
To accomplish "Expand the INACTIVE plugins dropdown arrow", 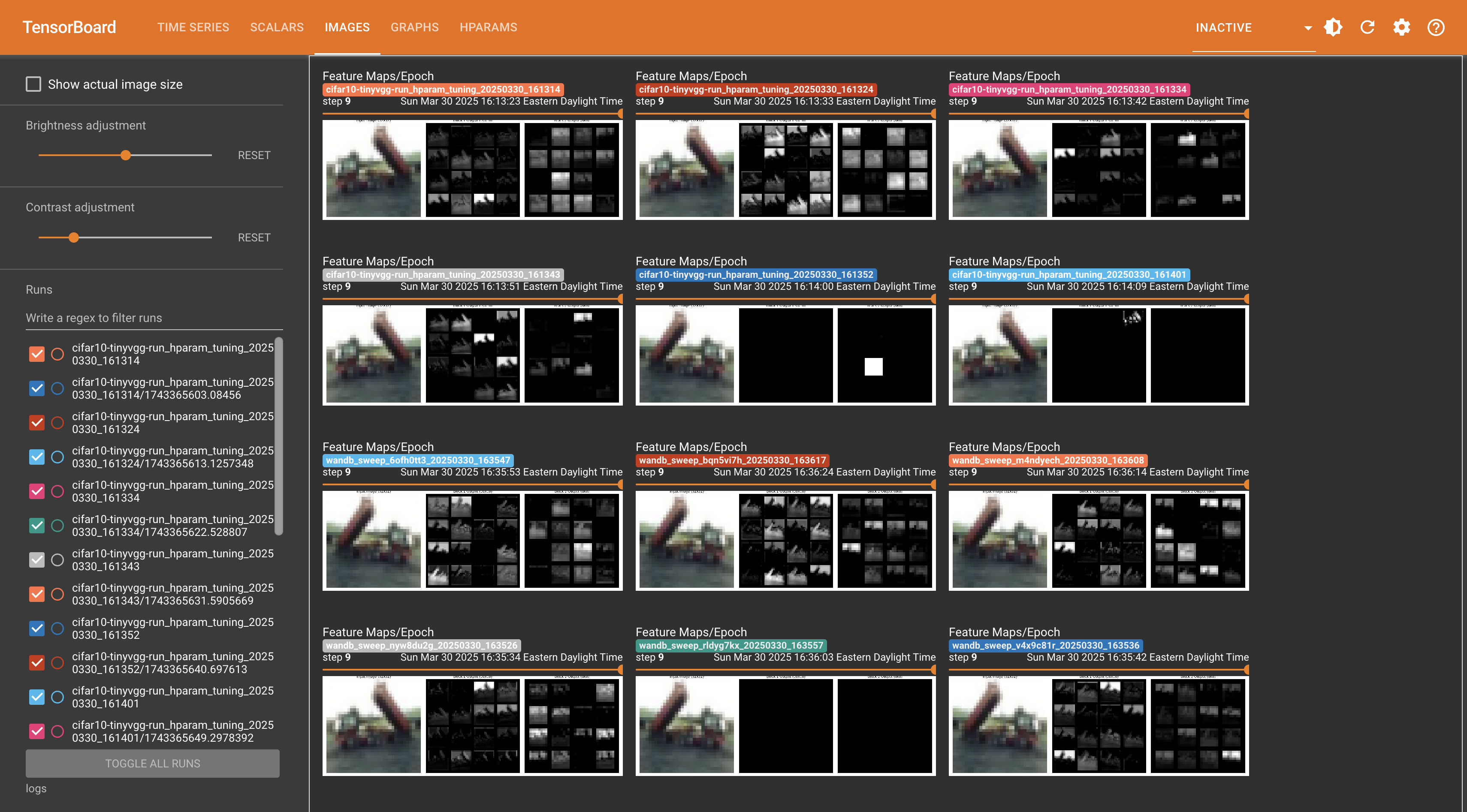I will [x=1307, y=27].
